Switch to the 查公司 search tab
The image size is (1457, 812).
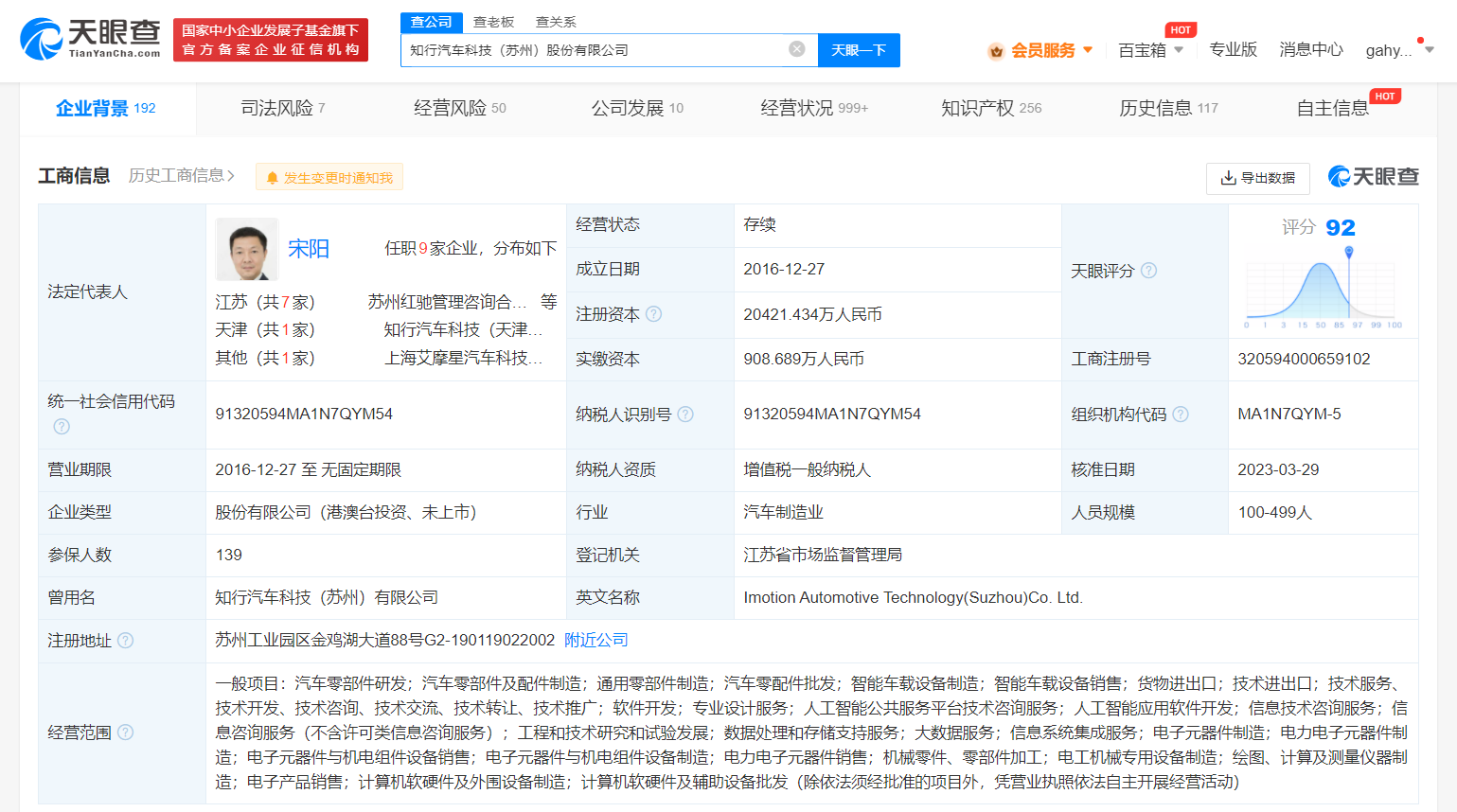431,22
